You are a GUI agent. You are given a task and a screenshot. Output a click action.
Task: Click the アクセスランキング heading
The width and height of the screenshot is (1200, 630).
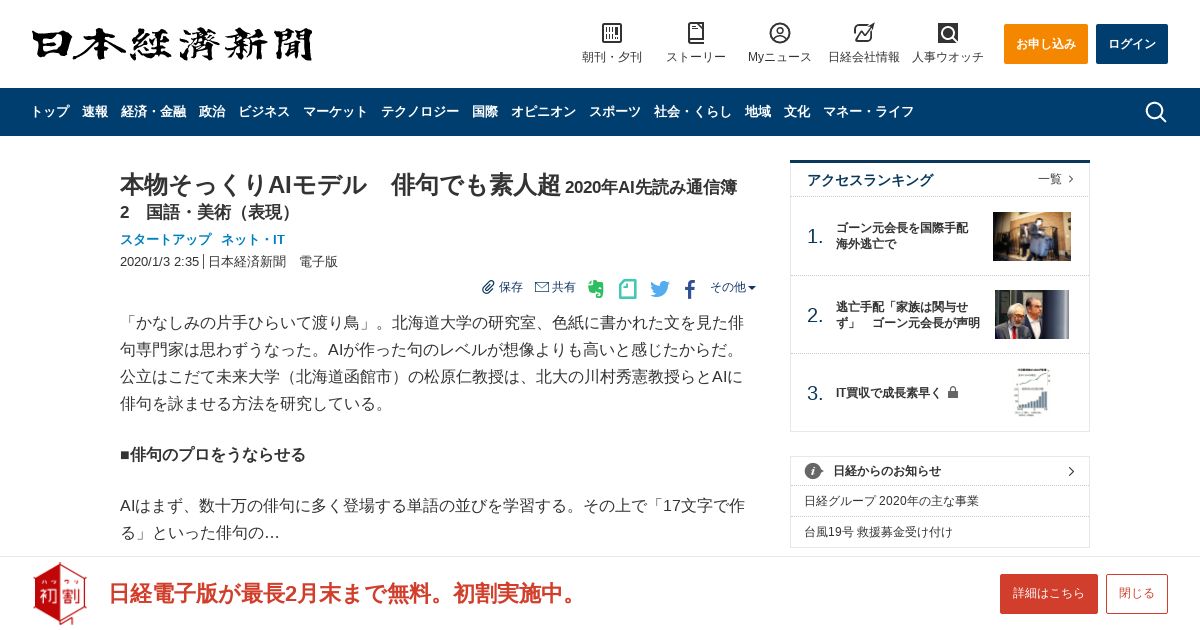coord(870,180)
